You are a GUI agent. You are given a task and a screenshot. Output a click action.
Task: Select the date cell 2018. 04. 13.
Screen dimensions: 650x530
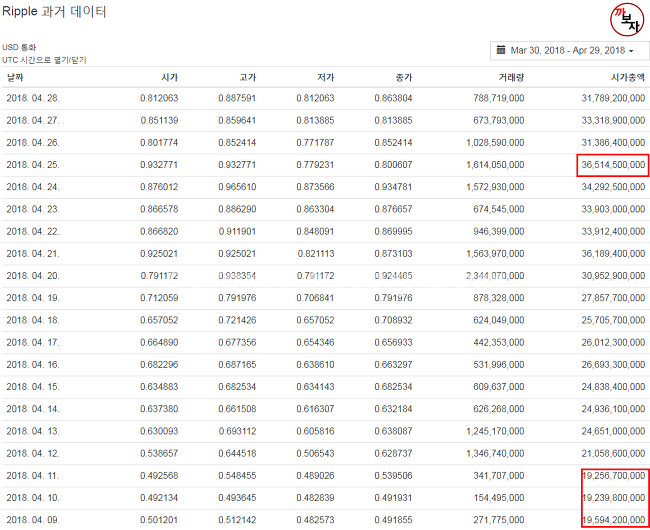(x=33, y=431)
